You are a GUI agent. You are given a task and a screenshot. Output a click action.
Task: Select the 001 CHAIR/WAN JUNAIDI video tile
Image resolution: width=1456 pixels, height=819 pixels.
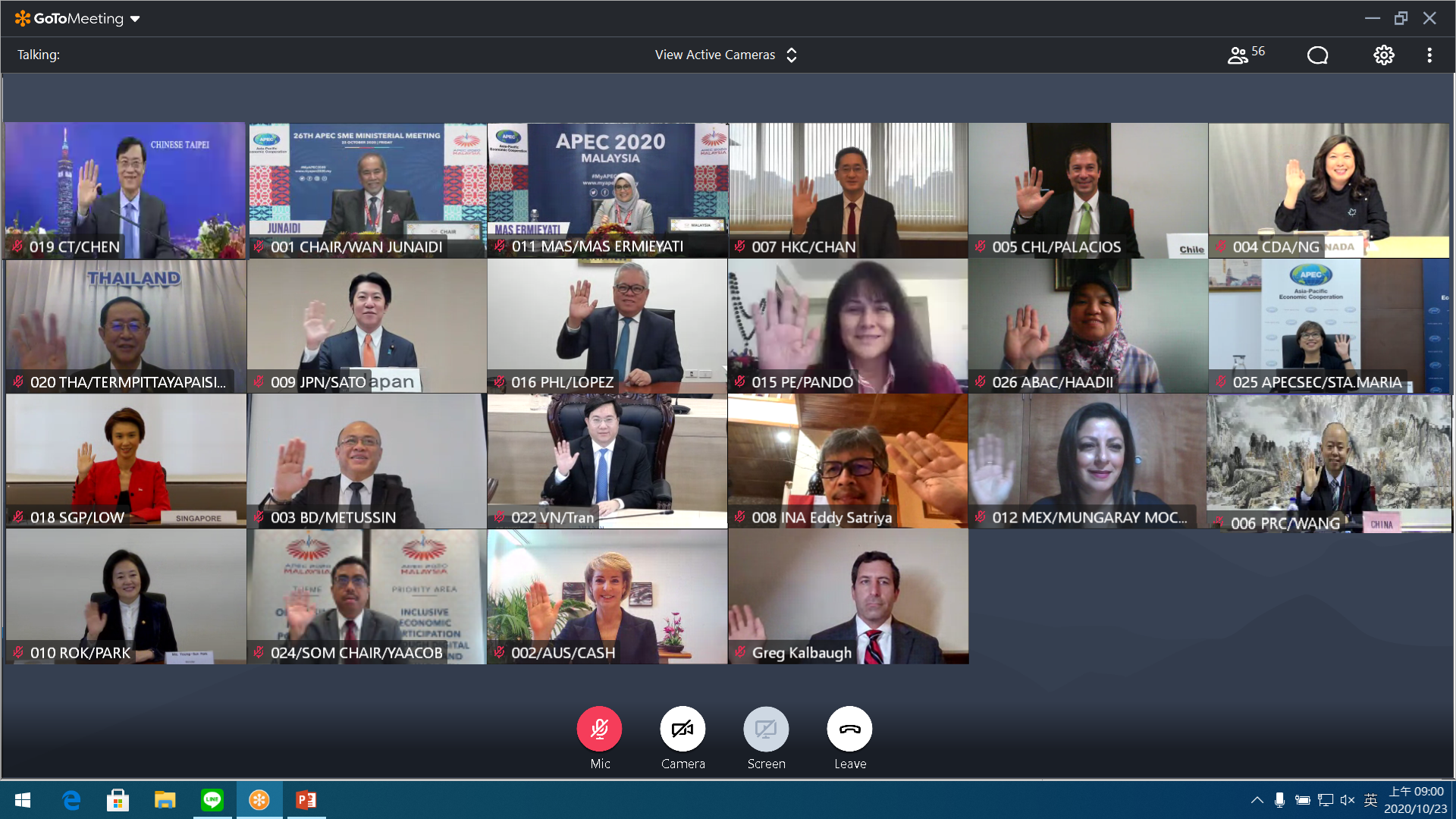click(367, 190)
